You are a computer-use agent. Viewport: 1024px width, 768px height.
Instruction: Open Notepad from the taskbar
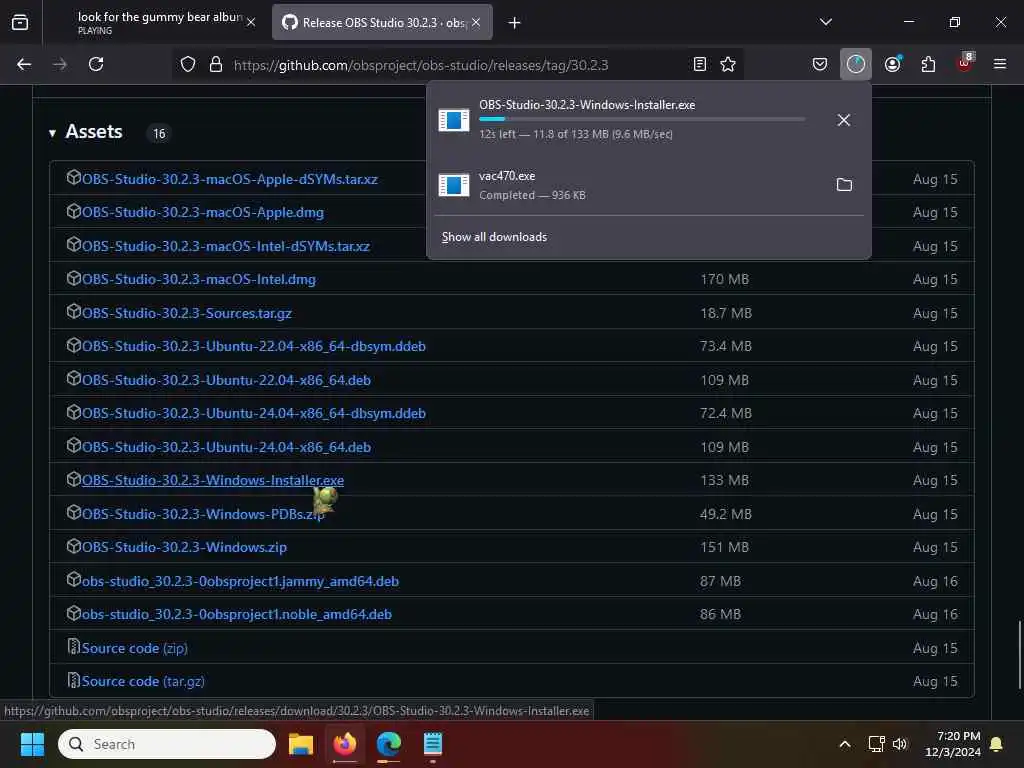pyautogui.click(x=432, y=744)
